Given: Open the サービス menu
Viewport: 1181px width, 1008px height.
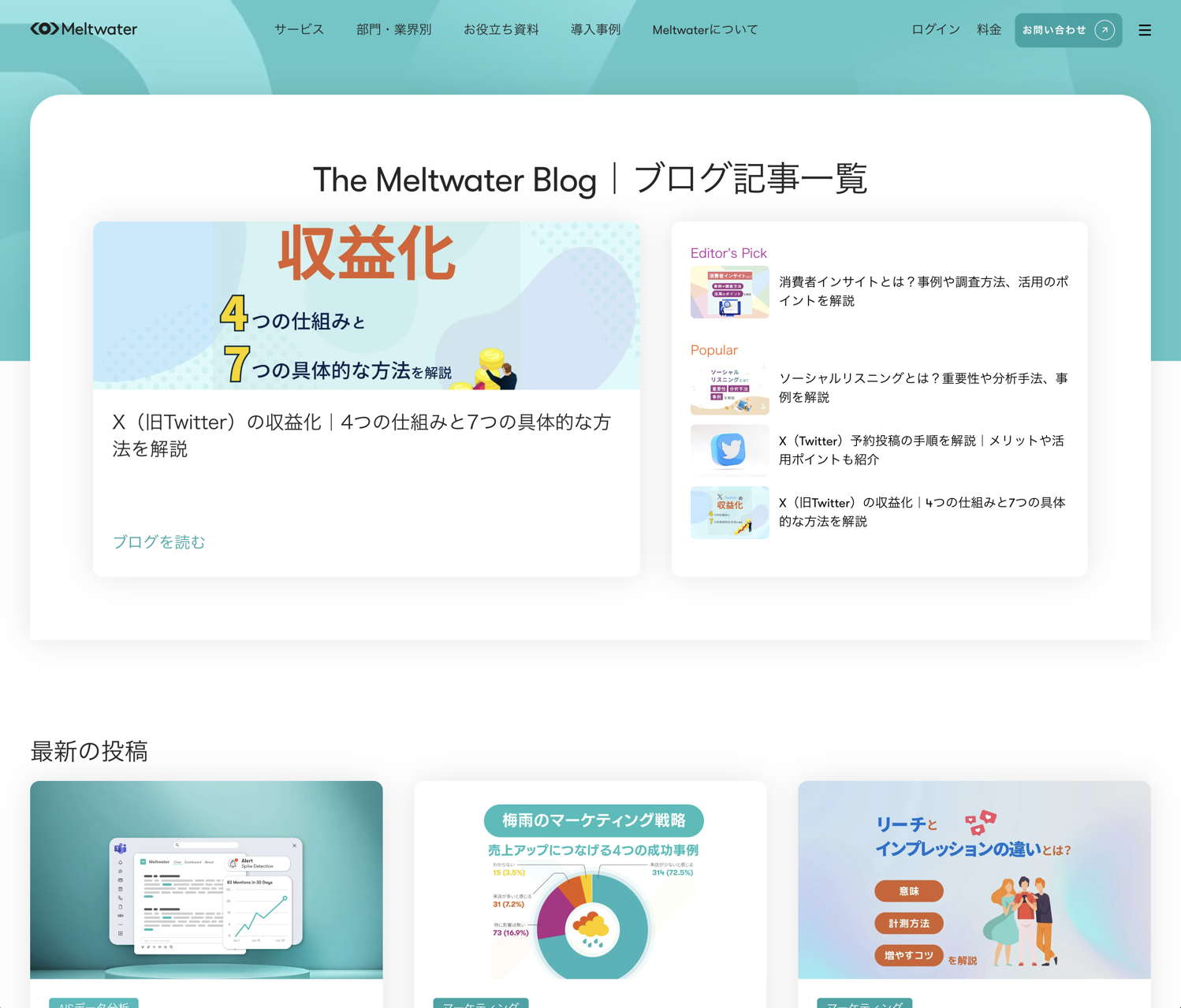Looking at the screenshot, I should 299,30.
